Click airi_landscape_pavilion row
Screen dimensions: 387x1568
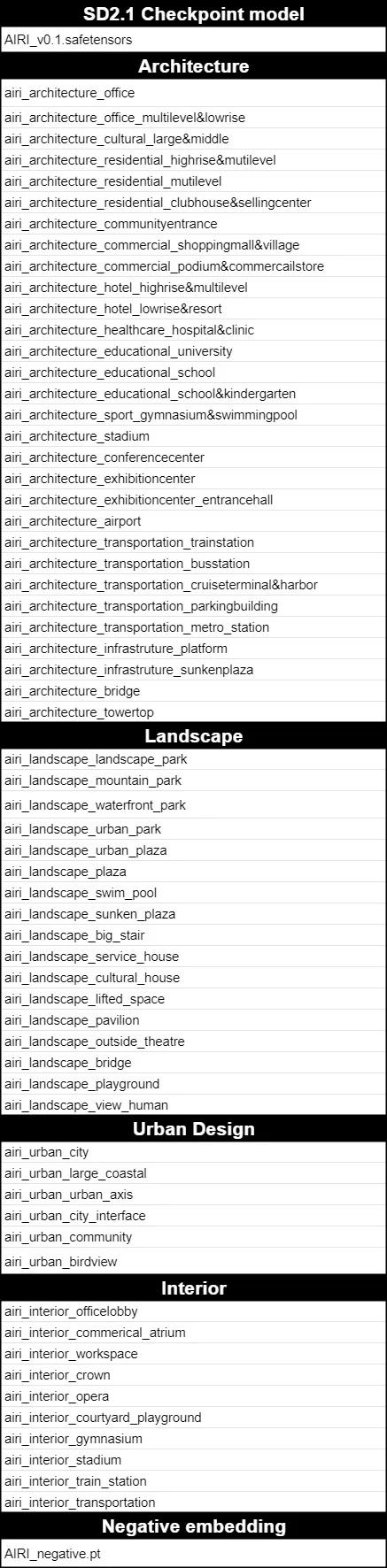coord(193,1020)
